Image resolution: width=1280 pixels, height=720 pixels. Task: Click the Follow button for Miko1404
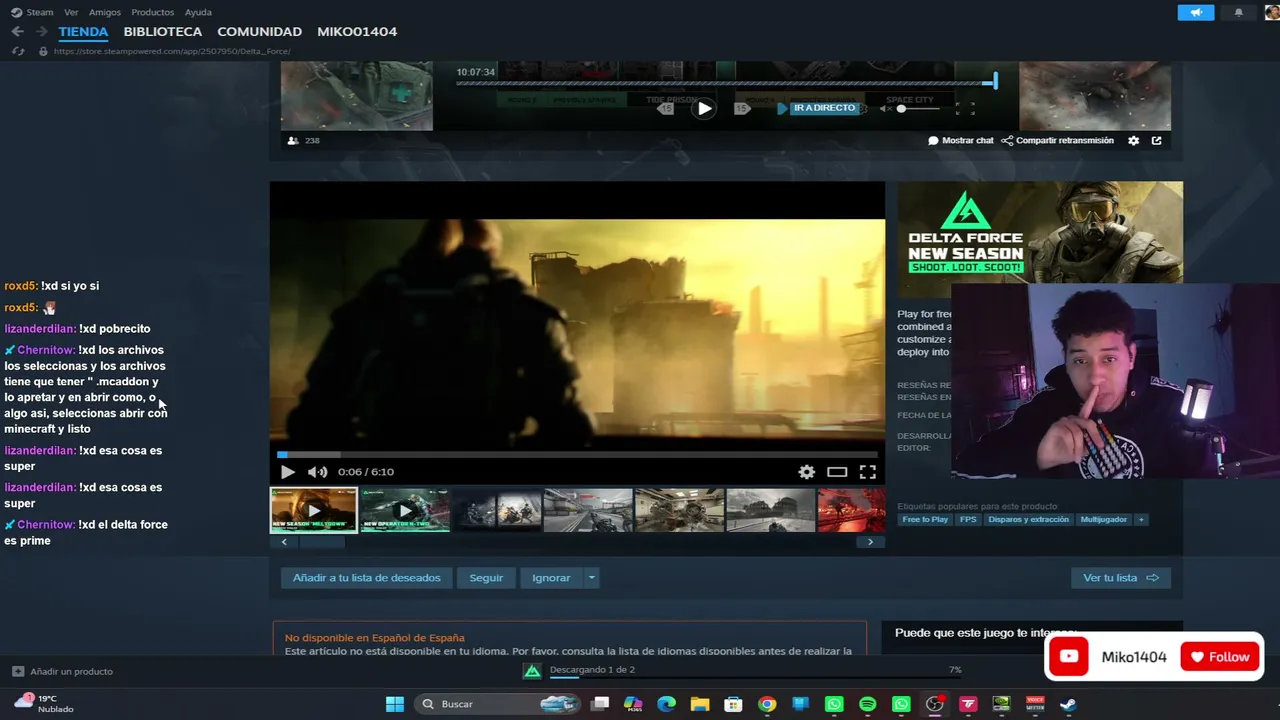pos(1221,657)
